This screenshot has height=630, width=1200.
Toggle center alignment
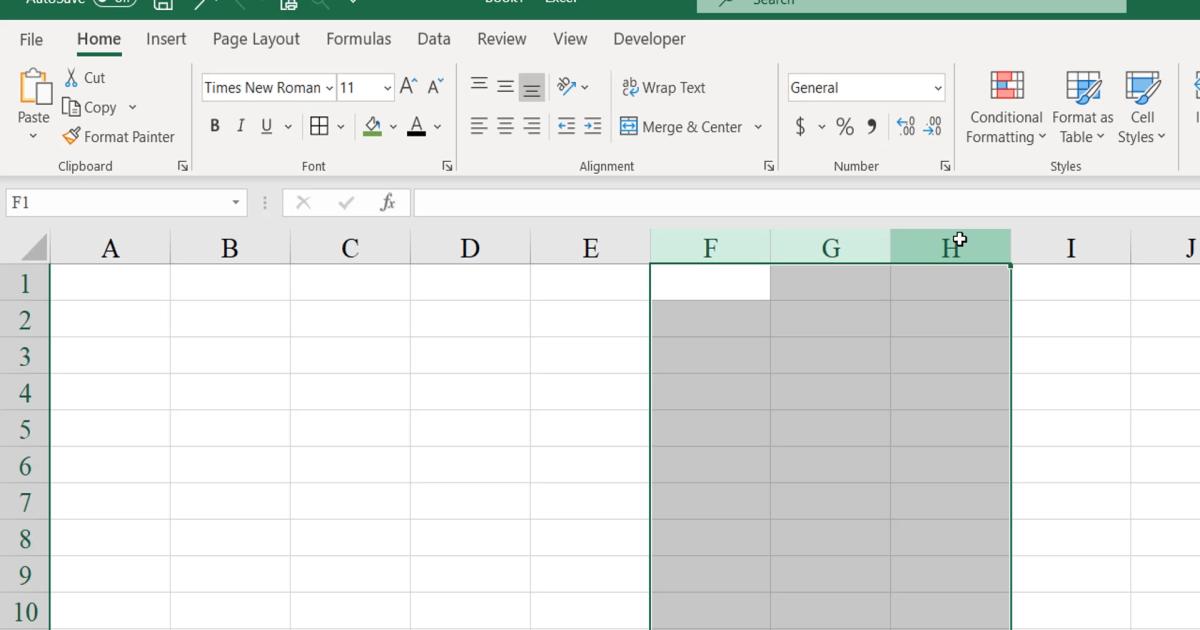(503, 125)
